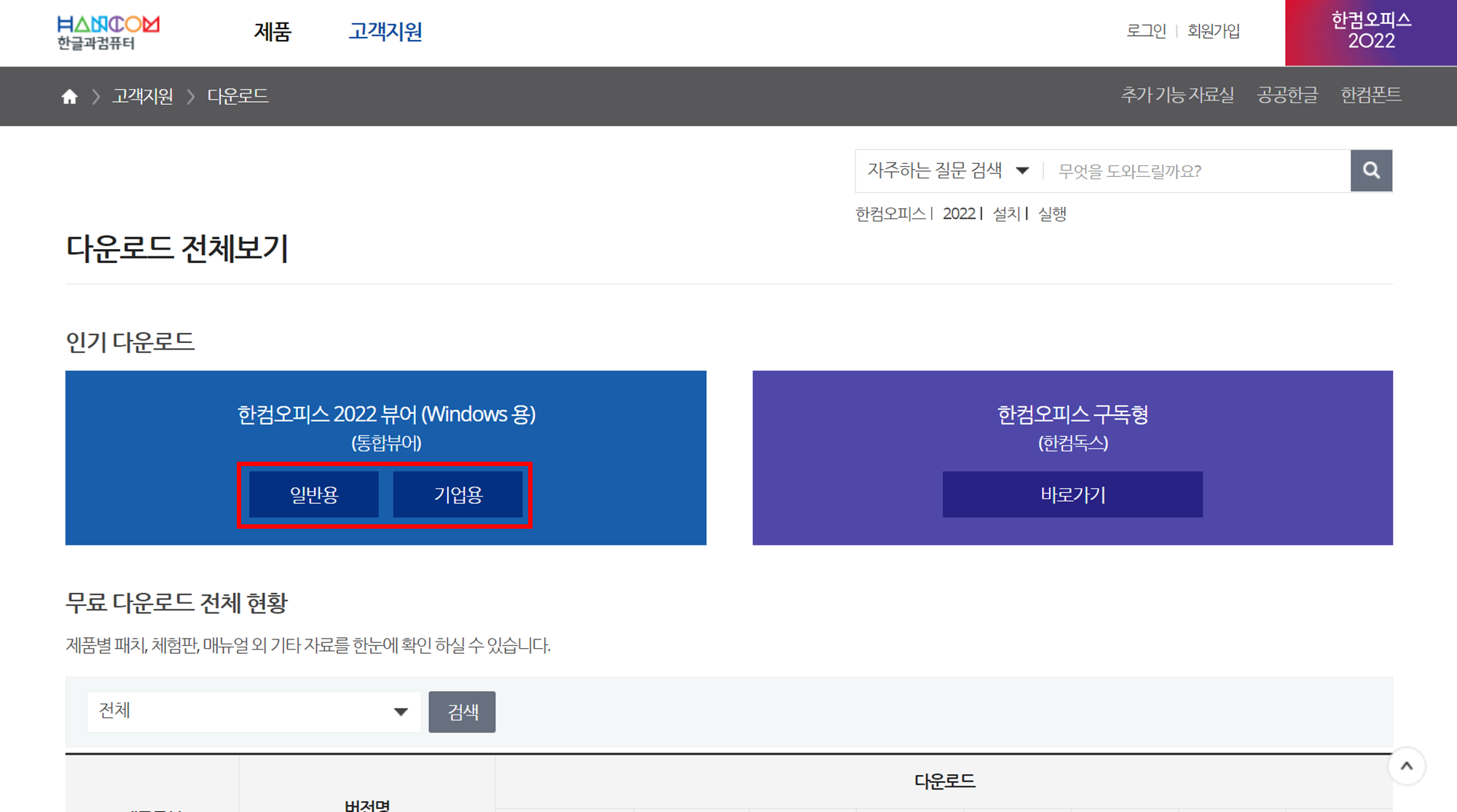1457x812 pixels.
Task: Click the 무료 다운로드 전체 현황 heading
Action: pyautogui.click(x=176, y=603)
